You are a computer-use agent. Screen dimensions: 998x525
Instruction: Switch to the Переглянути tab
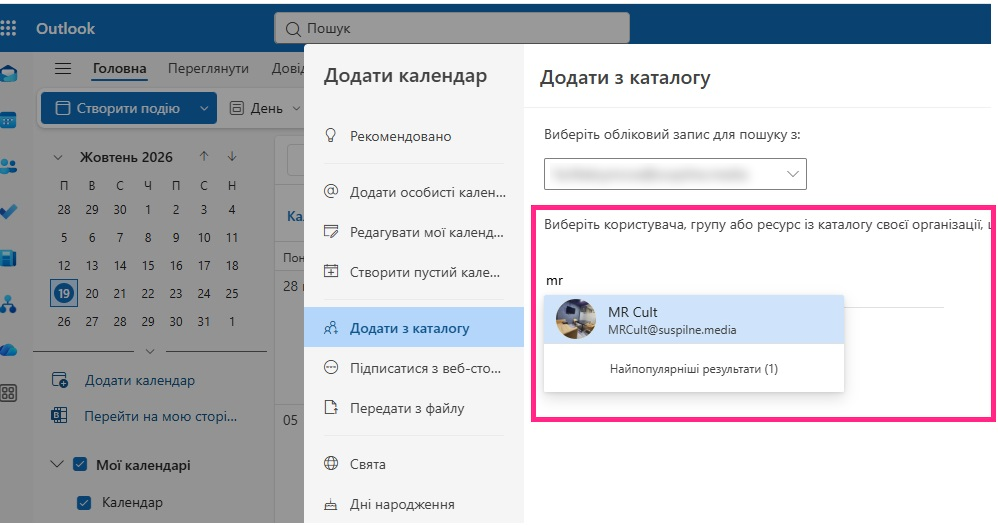[x=208, y=68]
